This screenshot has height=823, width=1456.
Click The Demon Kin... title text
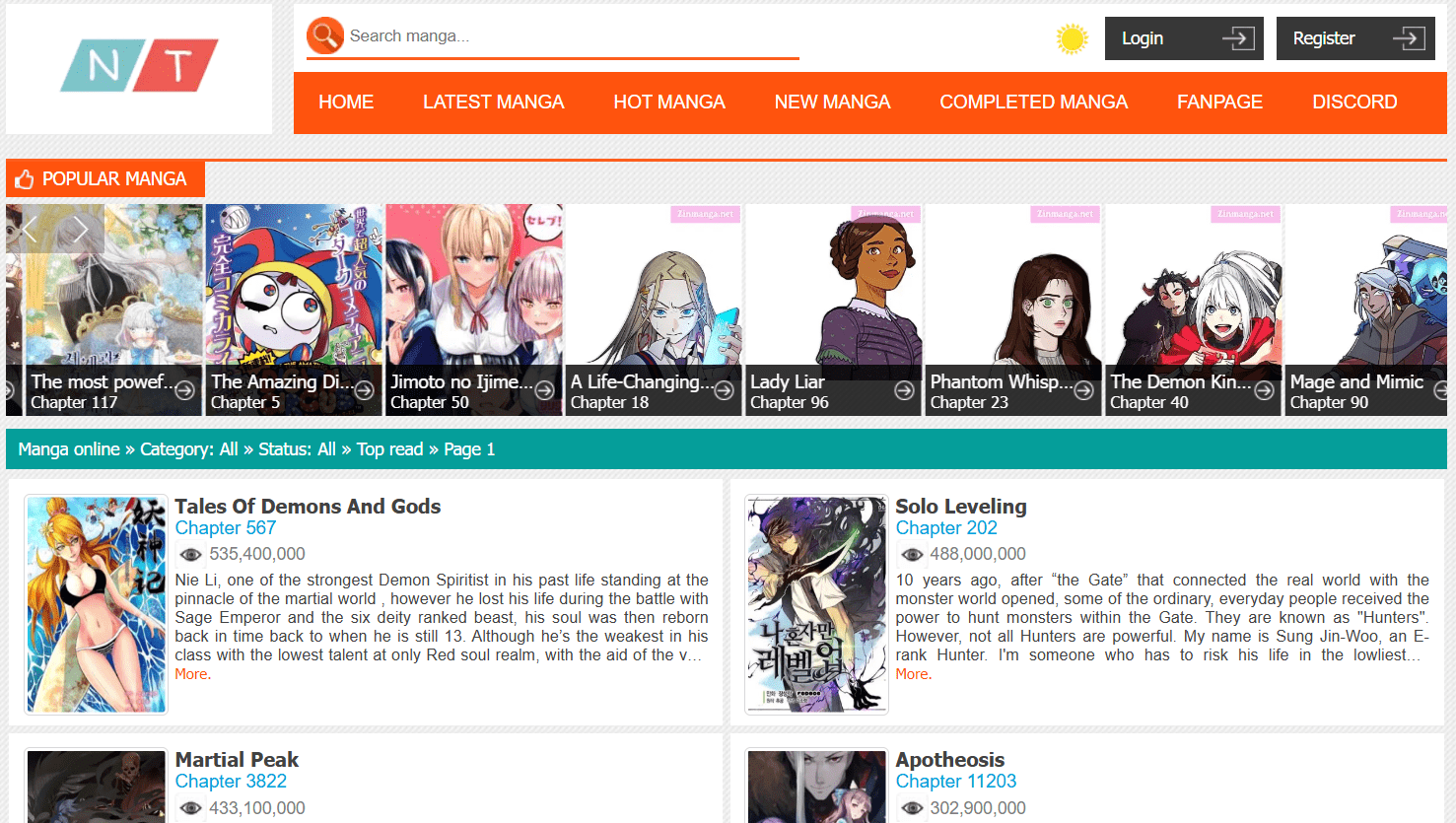point(1180,381)
